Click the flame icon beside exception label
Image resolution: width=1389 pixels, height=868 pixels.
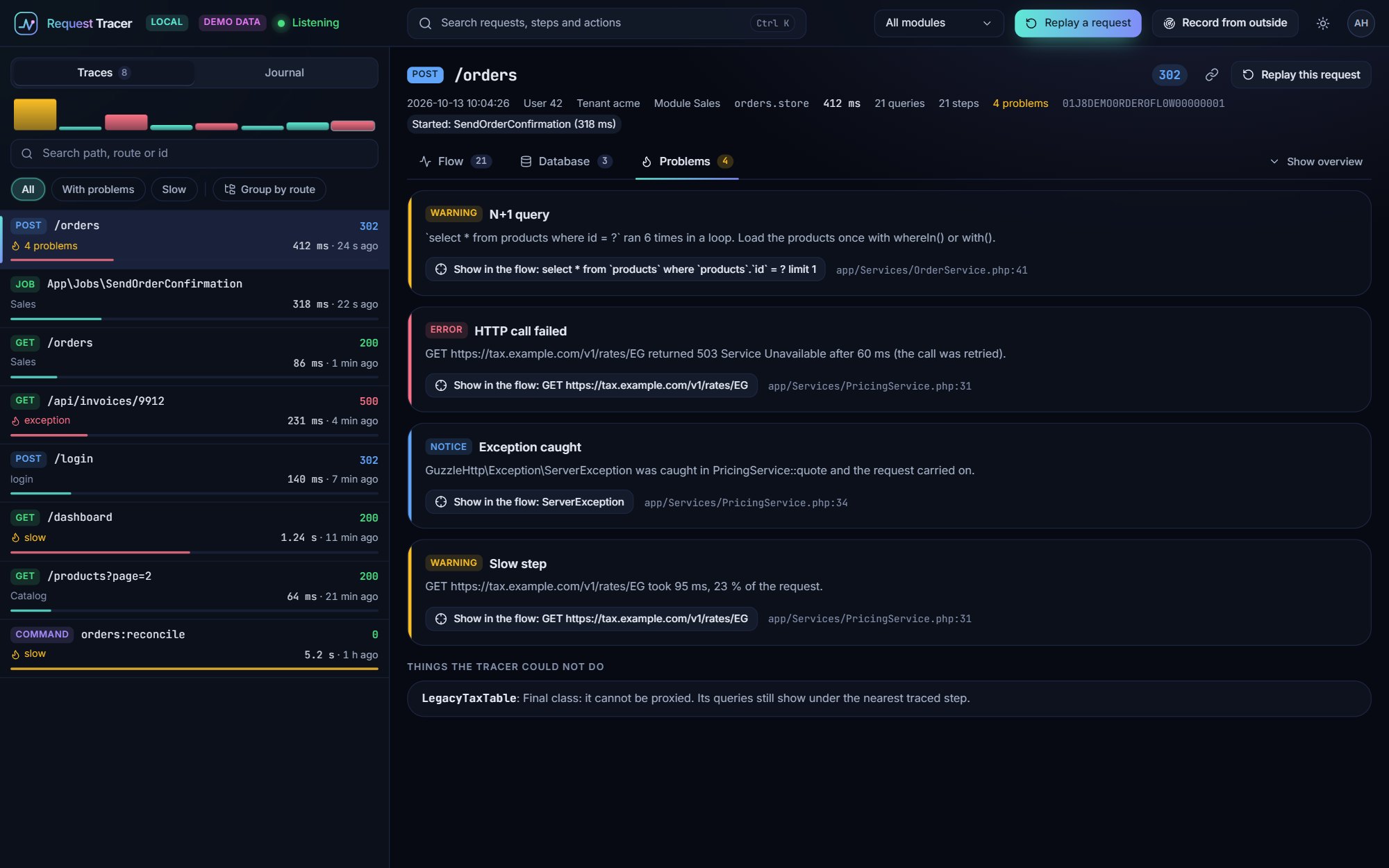point(16,421)
